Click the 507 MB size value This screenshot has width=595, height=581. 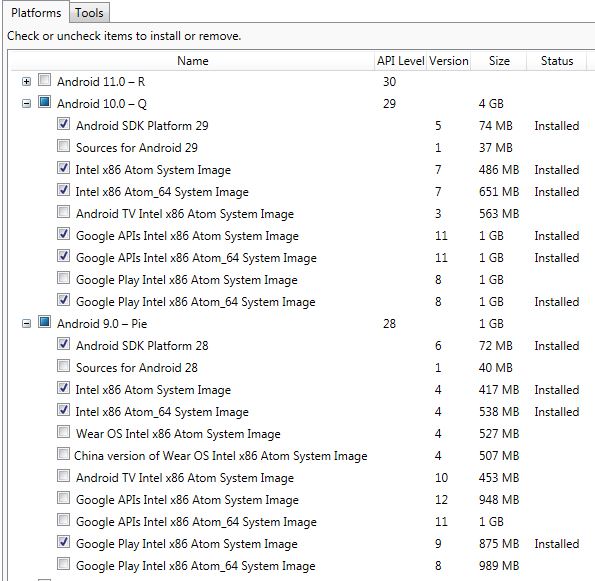coord(499,456)
